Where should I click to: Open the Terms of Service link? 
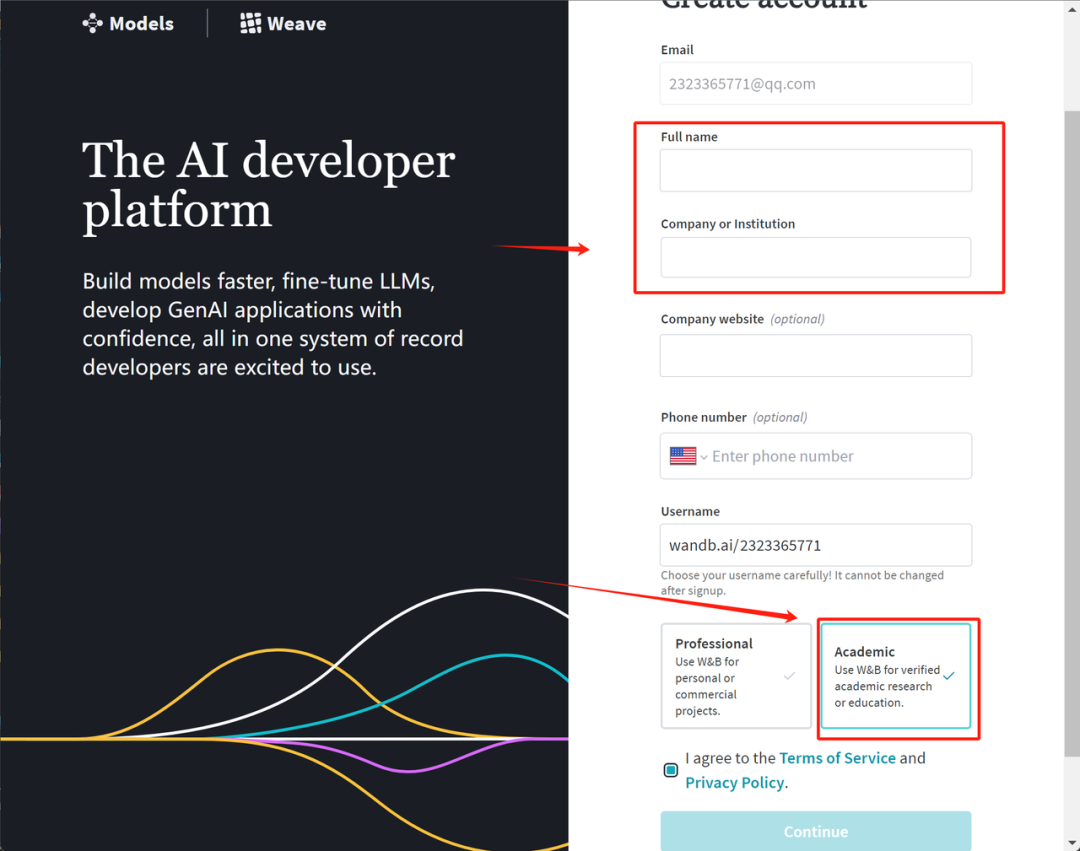(838, 758)
